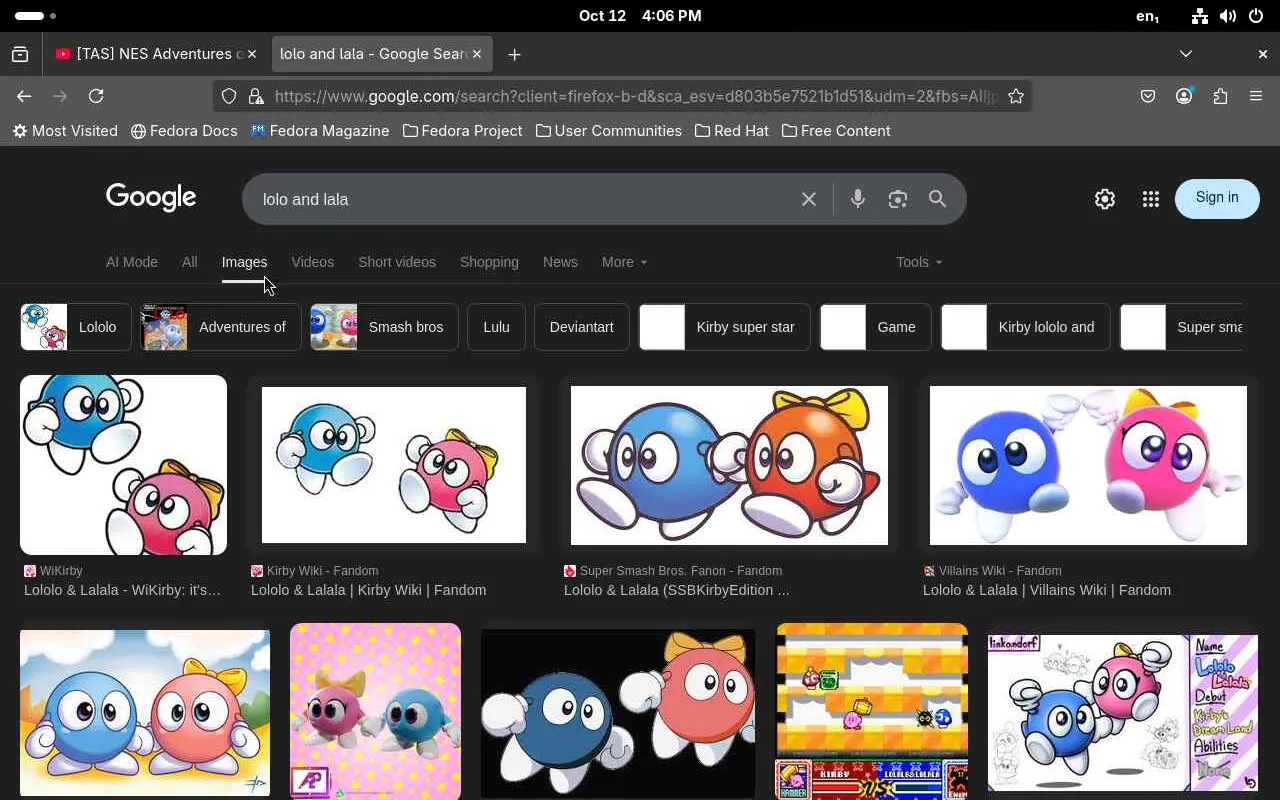The width and height of the screenshot is (1280, 800).
Task: Open the Red Hat bookmarks folder
Action: pos(732,131)
